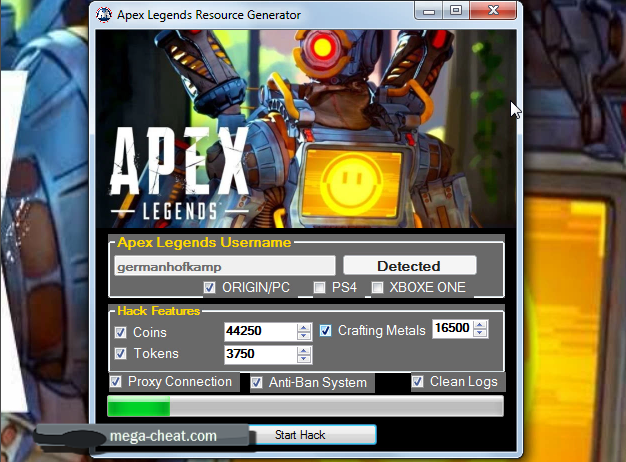Close the Resource Generator window
Viewport: 626px width, 462px height.
tap(493, 11)
